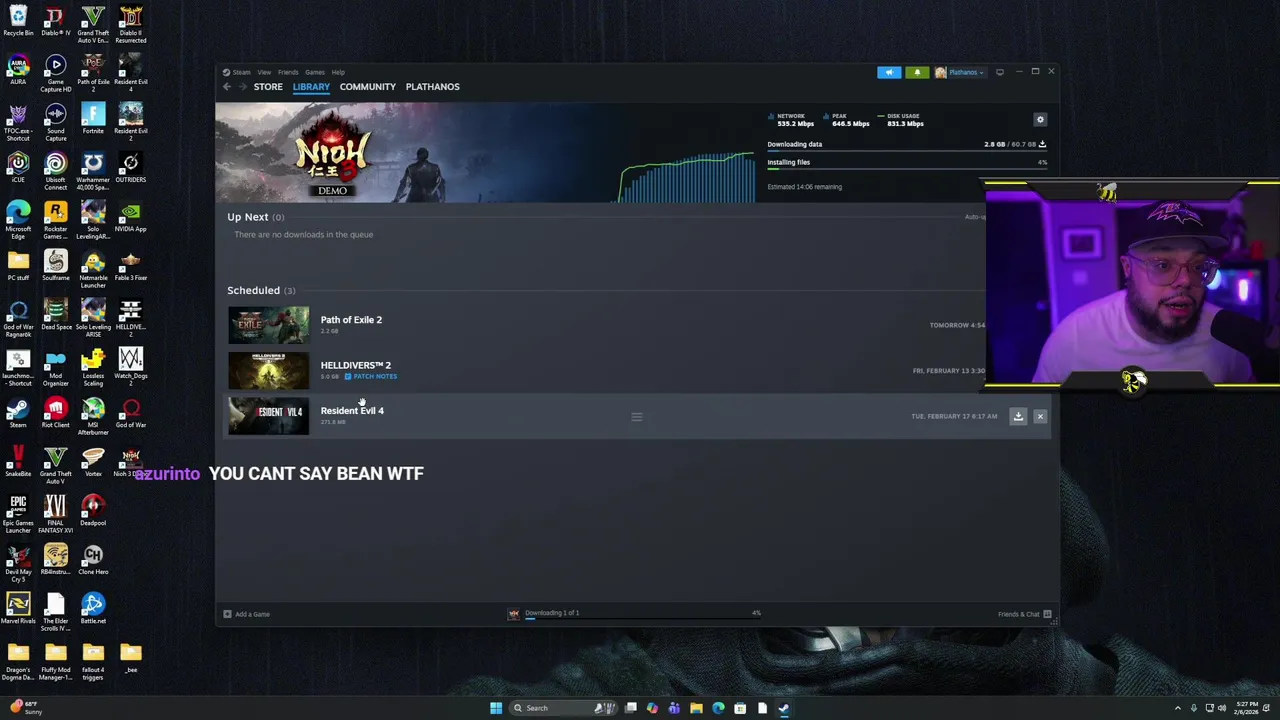
Task: Open Lossless Scaling duck icon
Action: (x=93, y=368)
